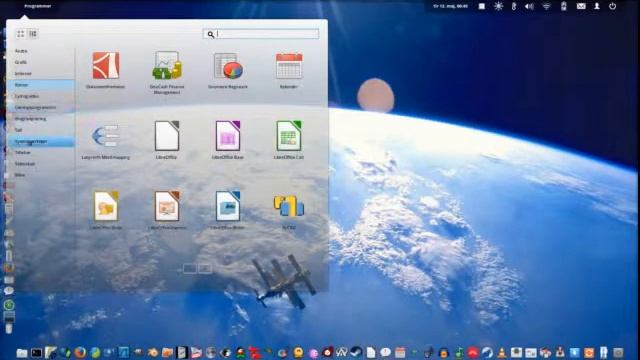Open the Wi-Fi network indicator
This screenshot has height=360, width=640.
pyautogui.click(x=546, y=6)
